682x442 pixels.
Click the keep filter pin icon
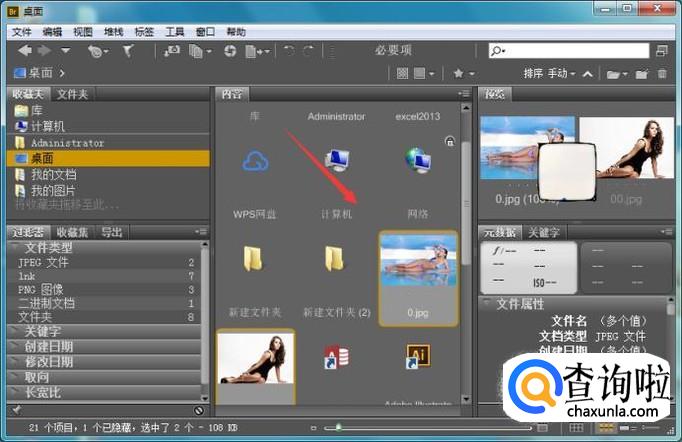click(17, 410)
